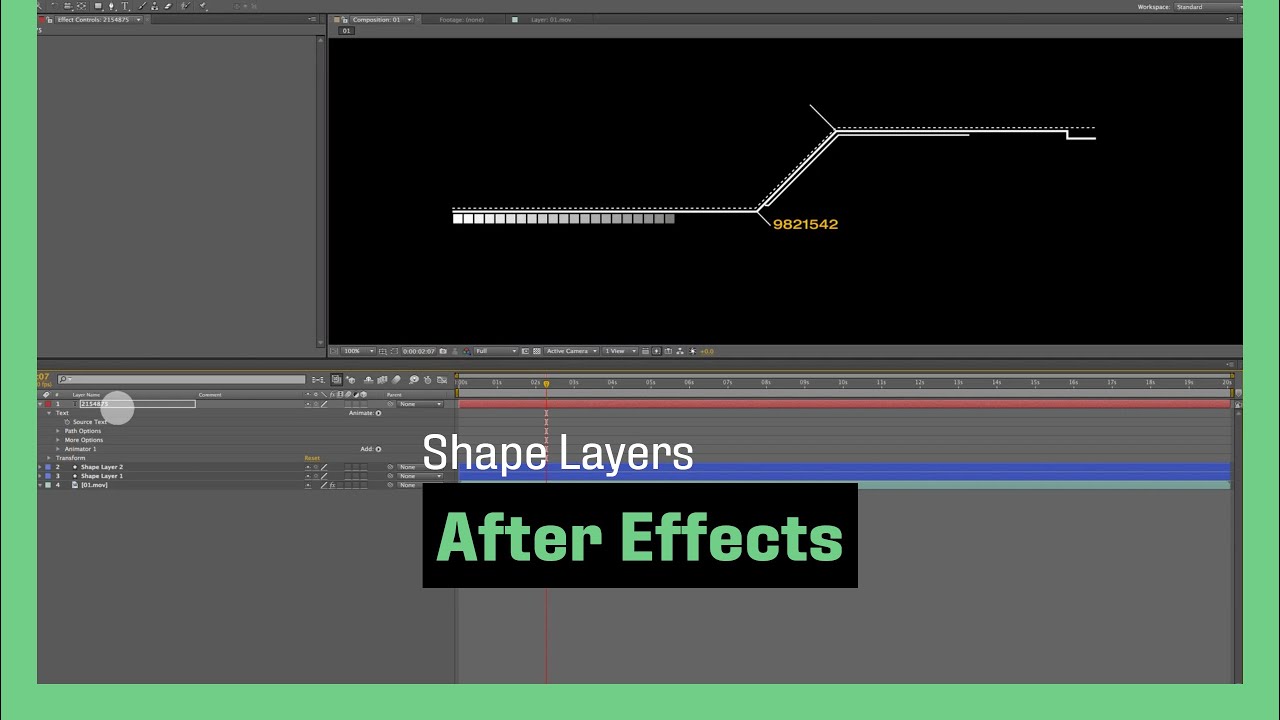Select the Puppet Pin tool
This screenshot has height=720, width=1280.
(x=202, y=6)
